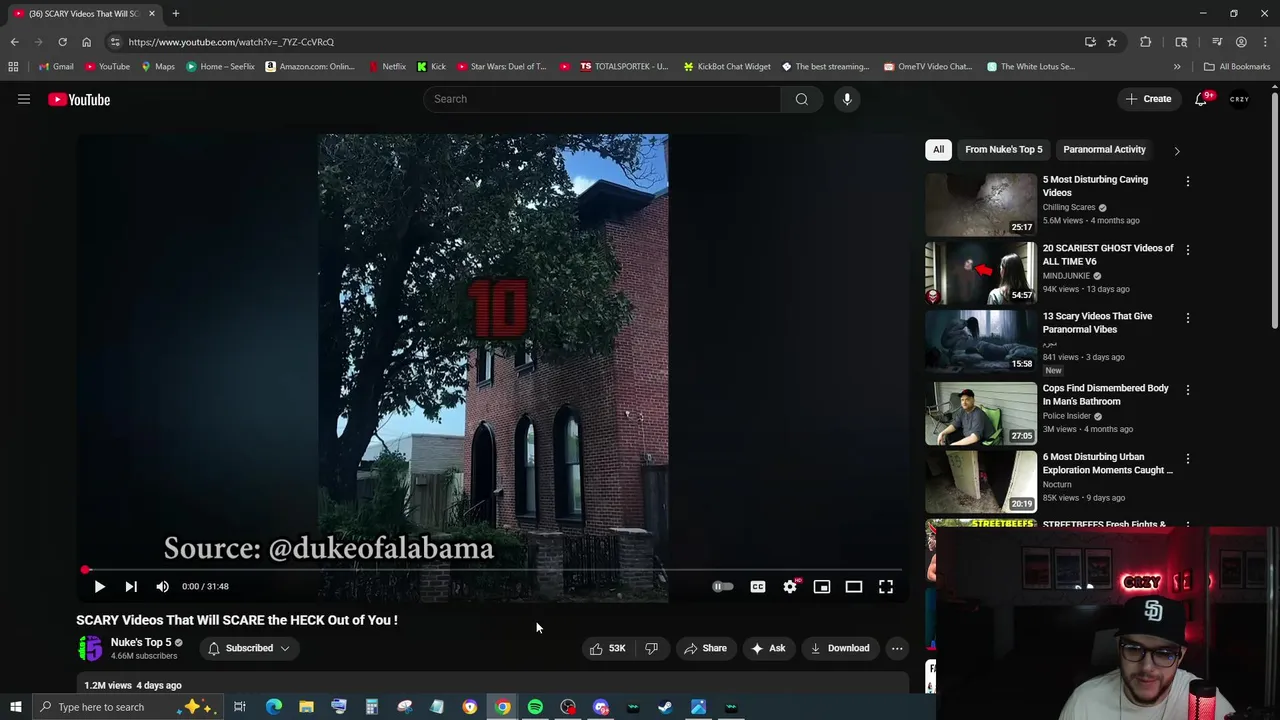The width and height of the screenshot is (1280, 720).
Task: Open 5 Most Disturbing Caving Videos thumbnail
Action: click(981, 205)
